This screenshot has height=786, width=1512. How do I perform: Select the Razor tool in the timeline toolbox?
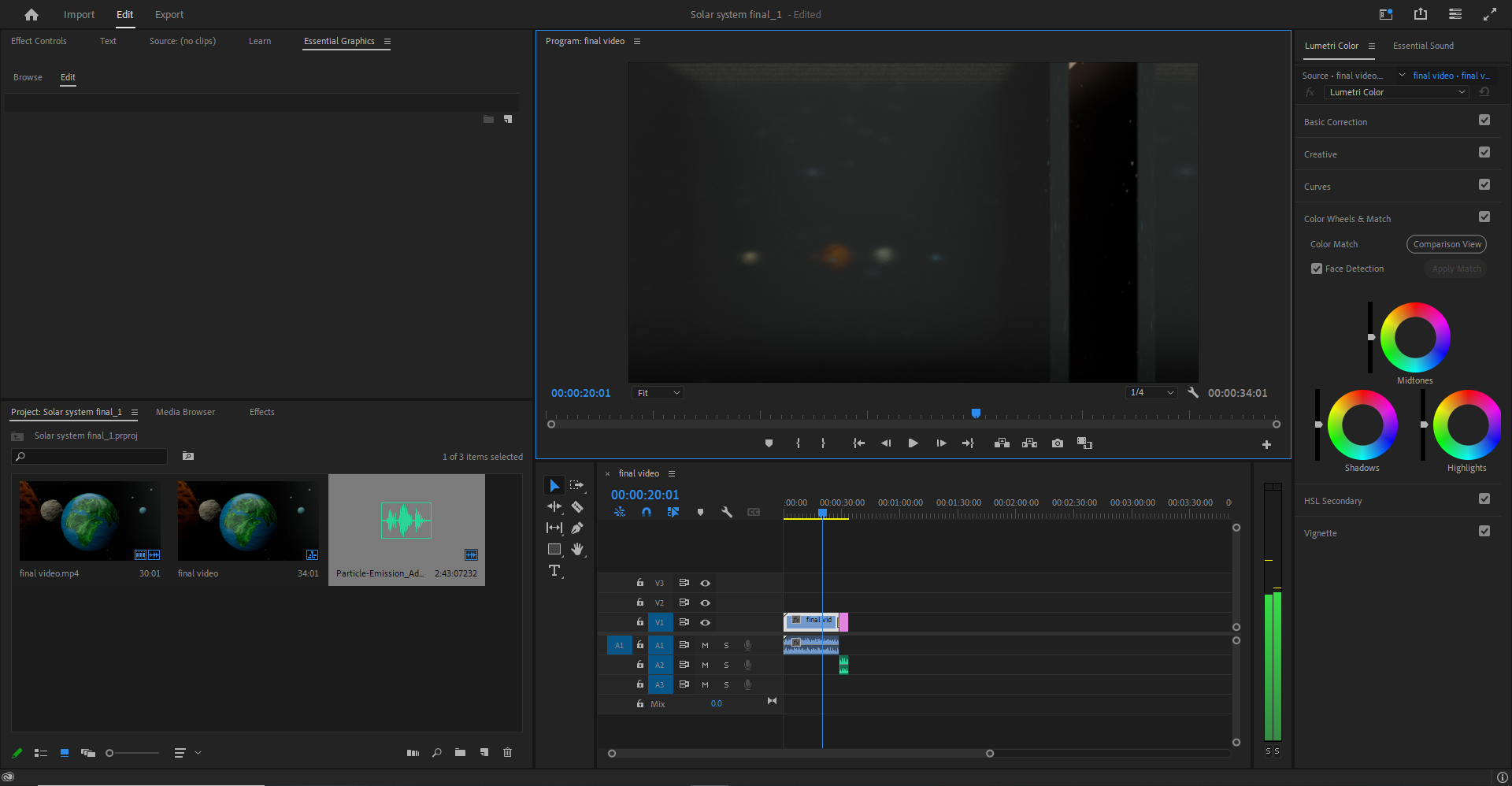pos(577,507)
